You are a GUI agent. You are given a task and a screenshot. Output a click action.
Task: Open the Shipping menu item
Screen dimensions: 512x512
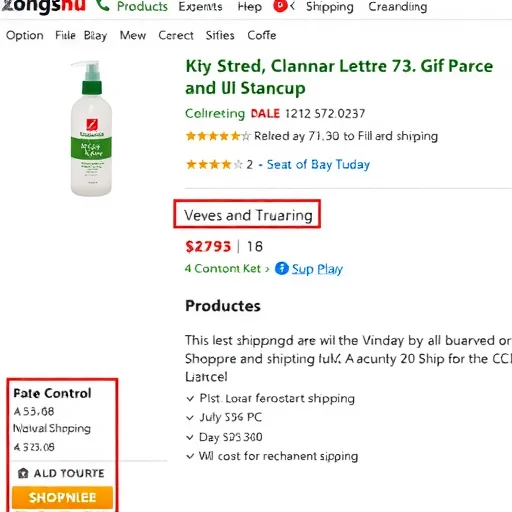coord(330,7)
